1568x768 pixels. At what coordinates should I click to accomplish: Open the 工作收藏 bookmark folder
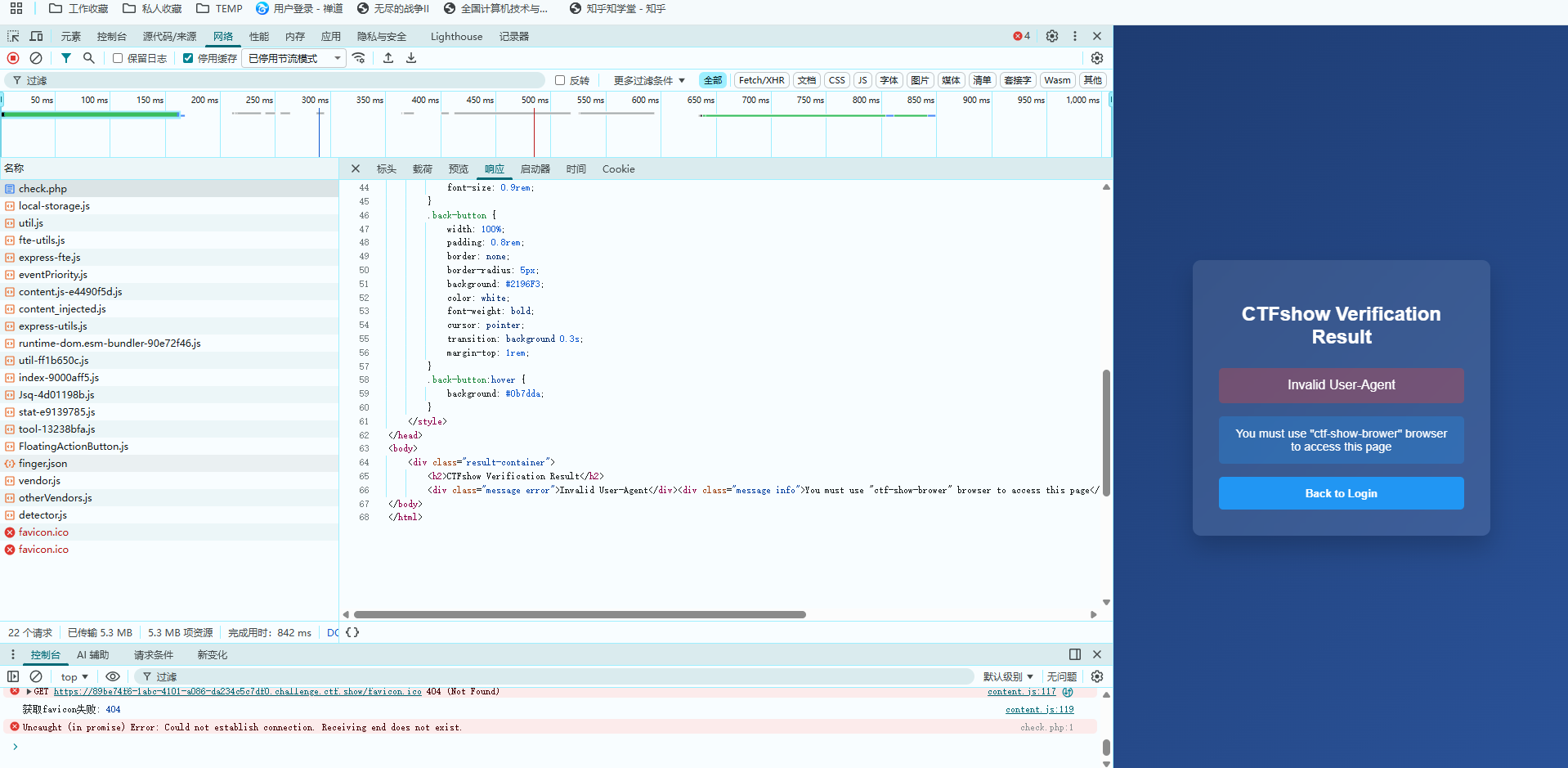pyautogui.click(x=78, y=8)
